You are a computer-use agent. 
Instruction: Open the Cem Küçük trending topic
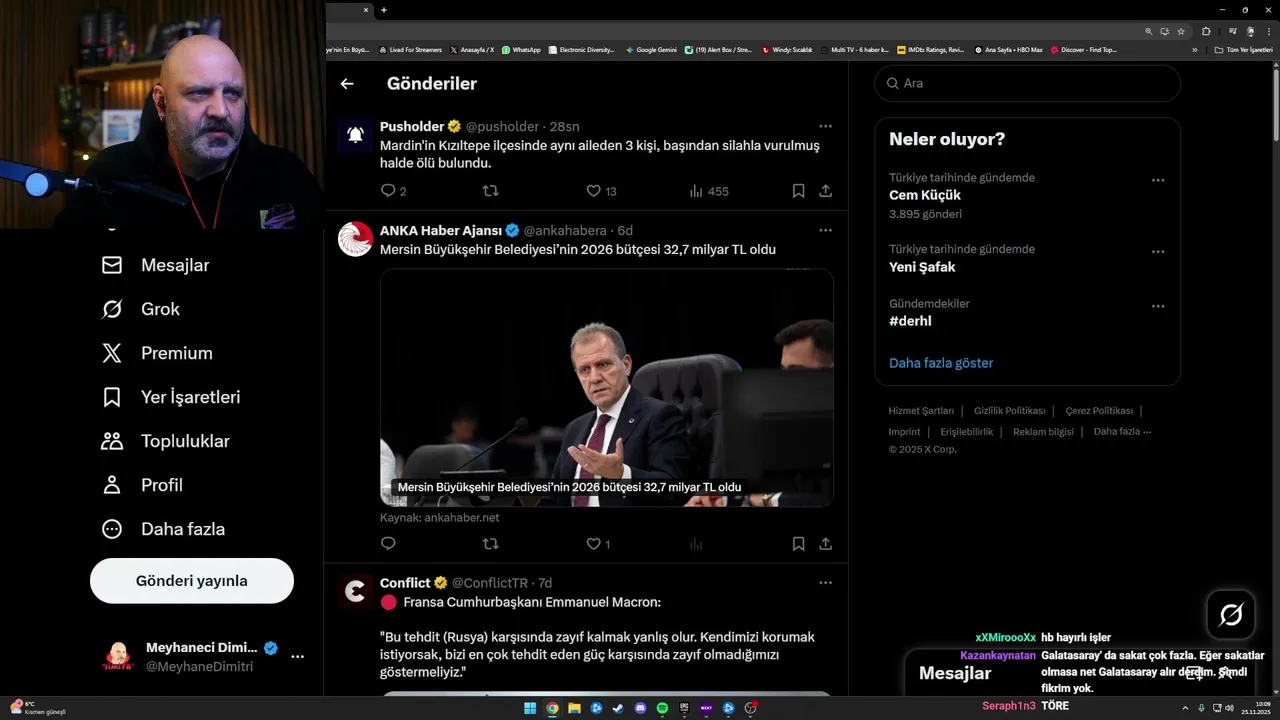(925, 195)
